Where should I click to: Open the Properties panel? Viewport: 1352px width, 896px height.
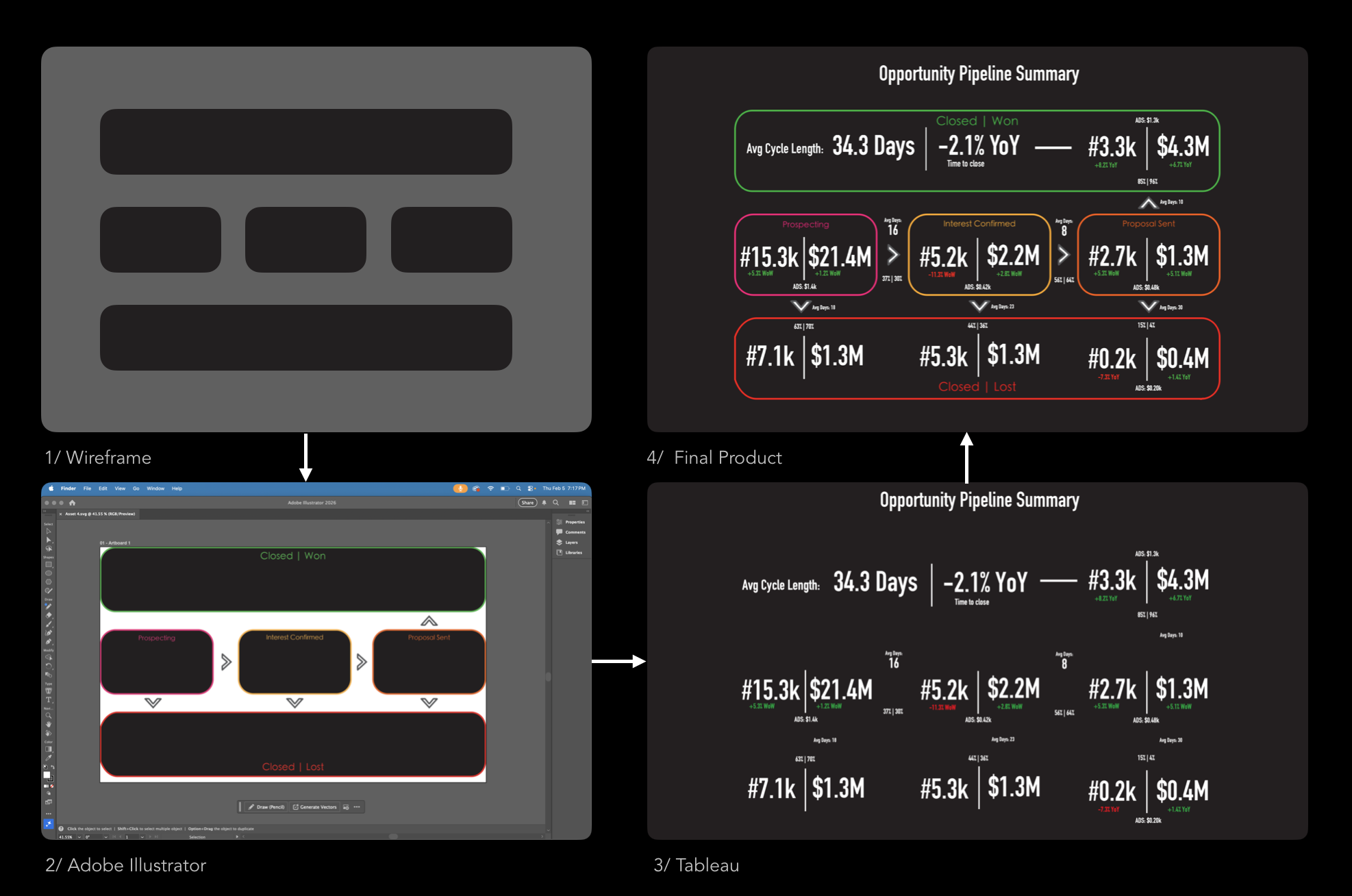570,522
